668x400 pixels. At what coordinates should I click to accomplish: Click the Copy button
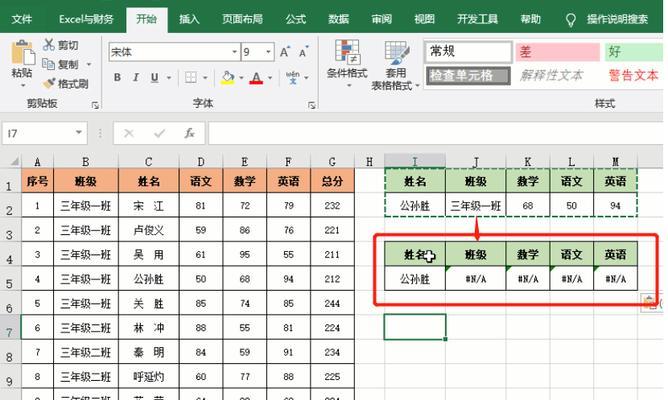(61, 64)
